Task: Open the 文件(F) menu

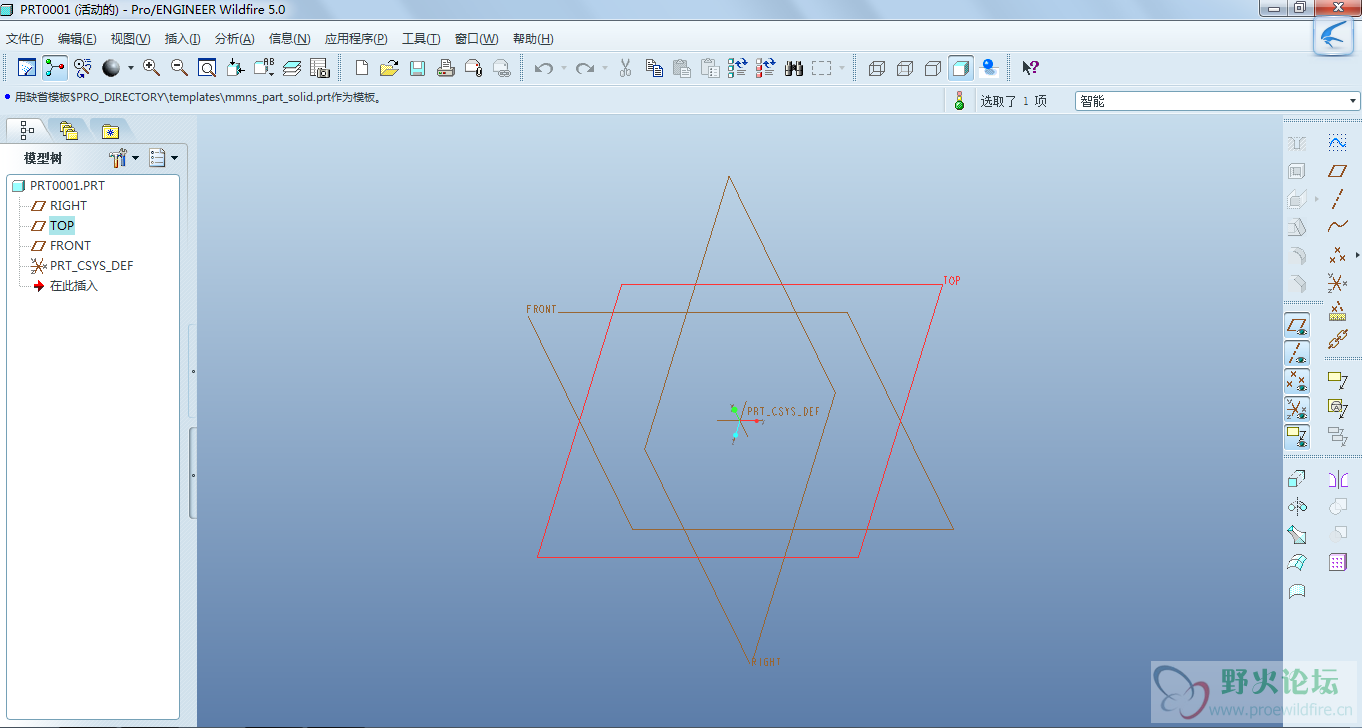Action: coord(25,39)
